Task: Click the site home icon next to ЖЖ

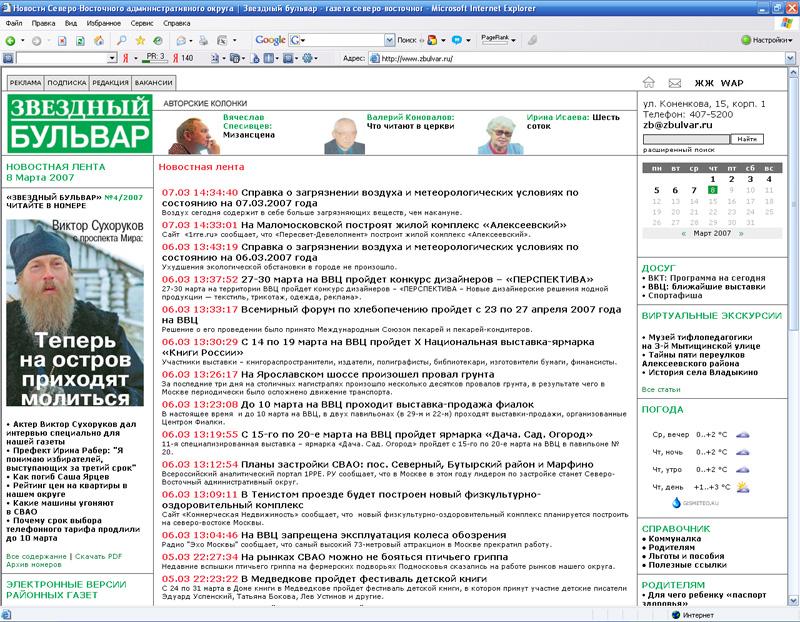Action: tap(648, 82)
